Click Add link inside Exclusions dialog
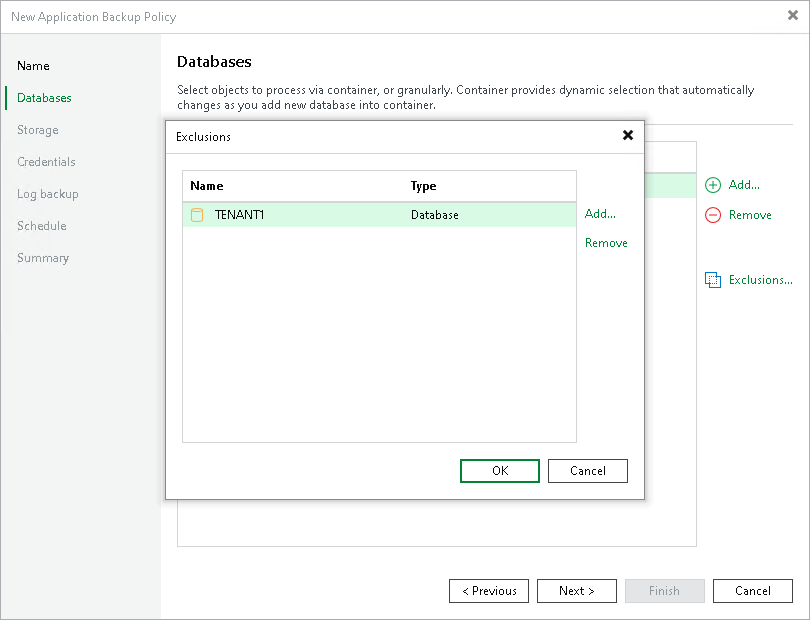 tap(599, 214)
